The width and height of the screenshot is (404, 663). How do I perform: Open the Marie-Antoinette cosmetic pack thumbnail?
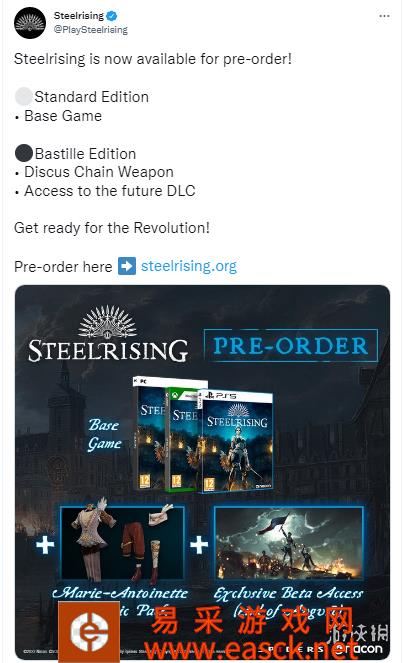[x=122, y=543]
